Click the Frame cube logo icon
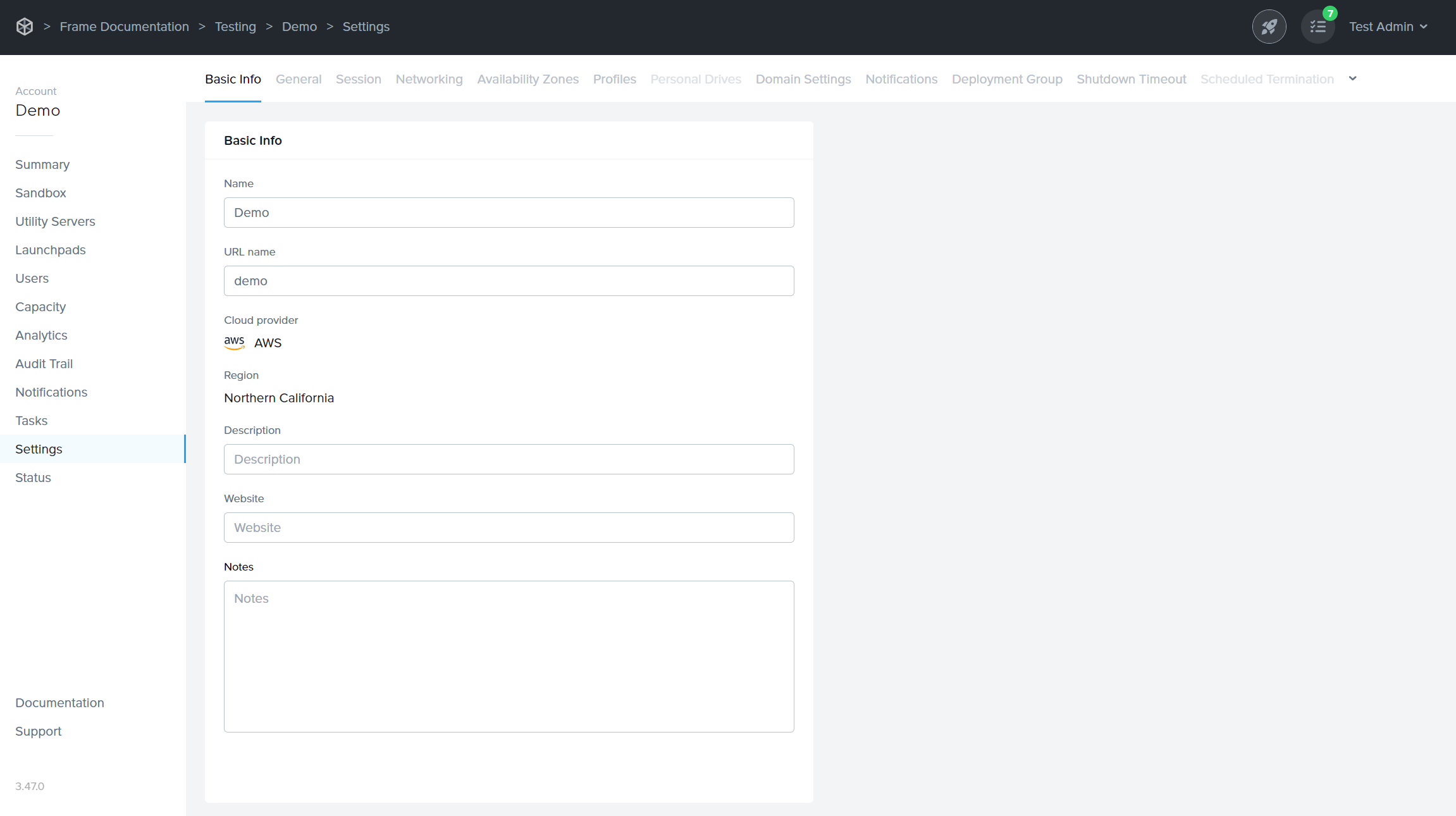The width and height of the screenshot is (1456, 816). click(24, 27)
